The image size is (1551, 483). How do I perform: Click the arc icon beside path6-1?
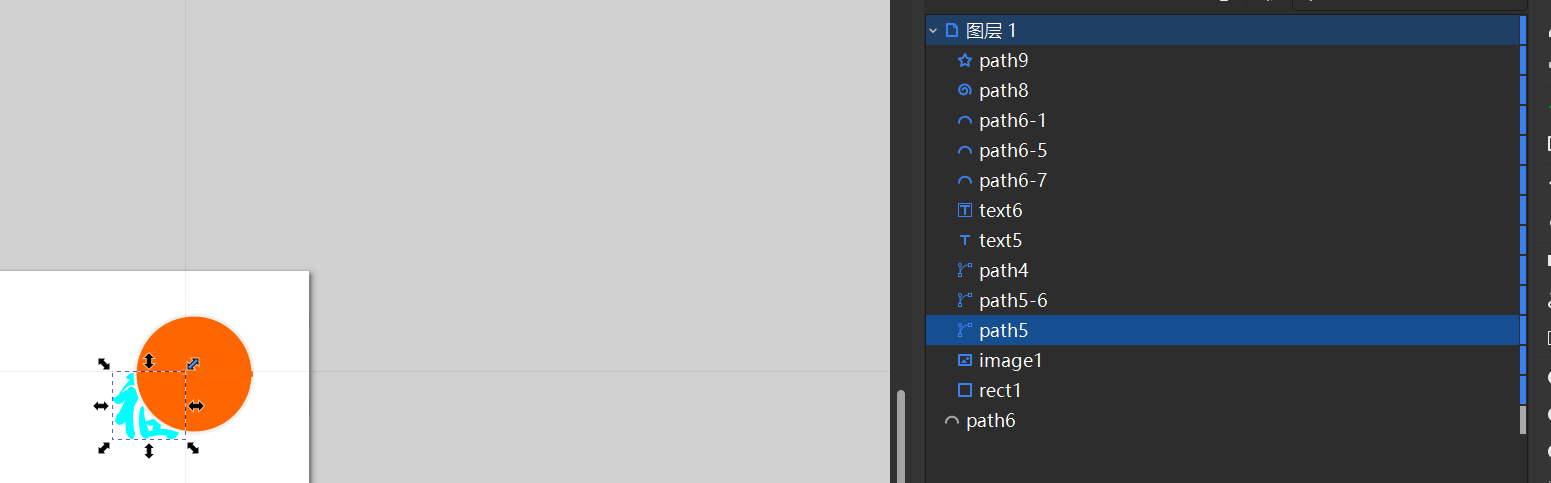coord(964,121)
